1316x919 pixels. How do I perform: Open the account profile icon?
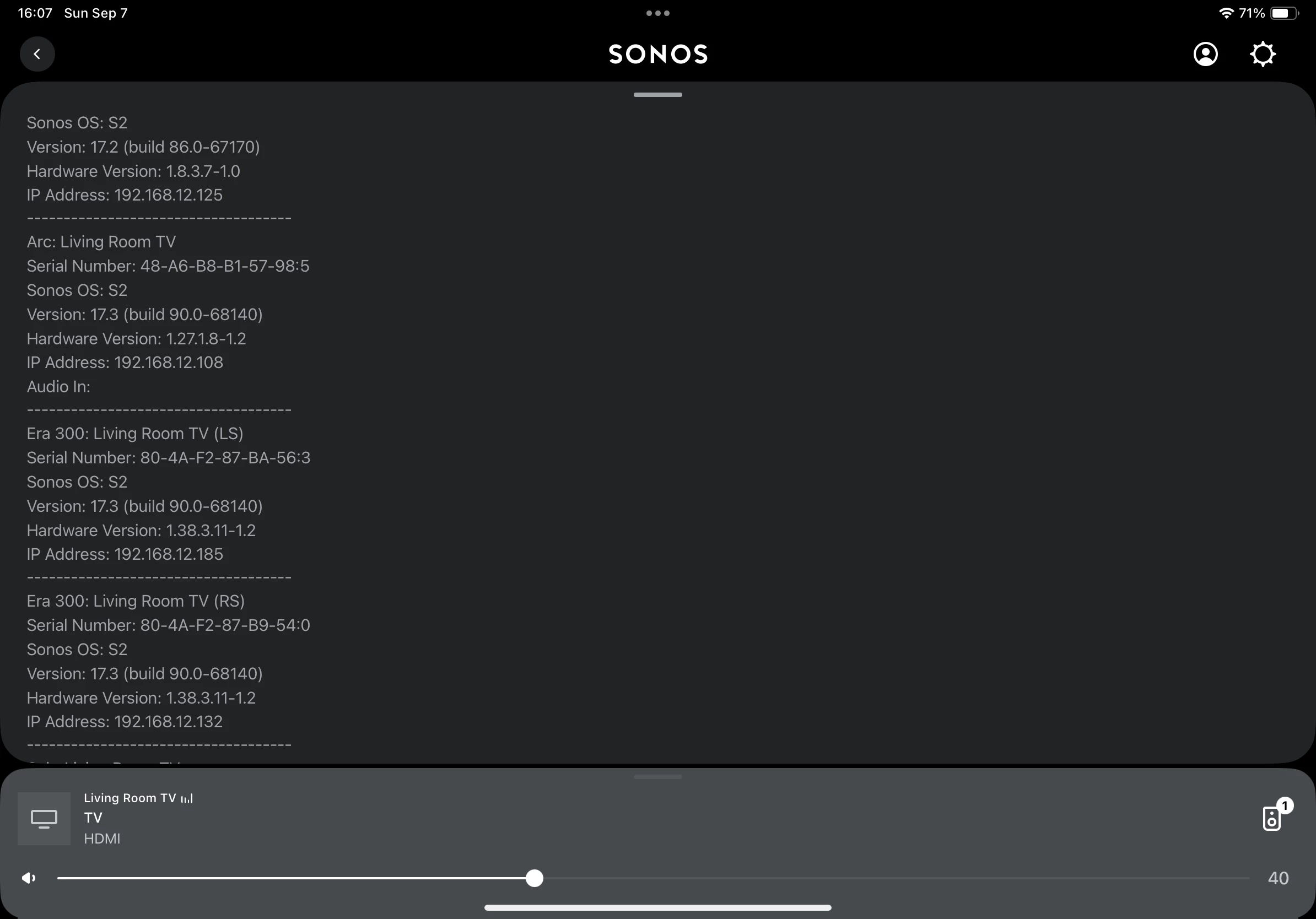(1205, 55)
